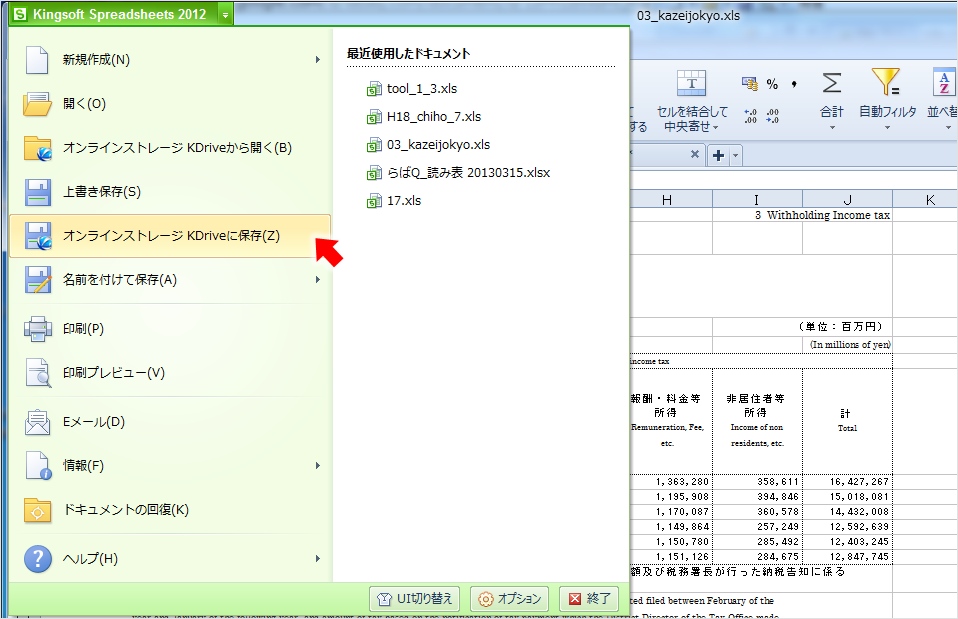Add a new sheet tab with plus icon
958x619 pixels.
tap(718, 156)
